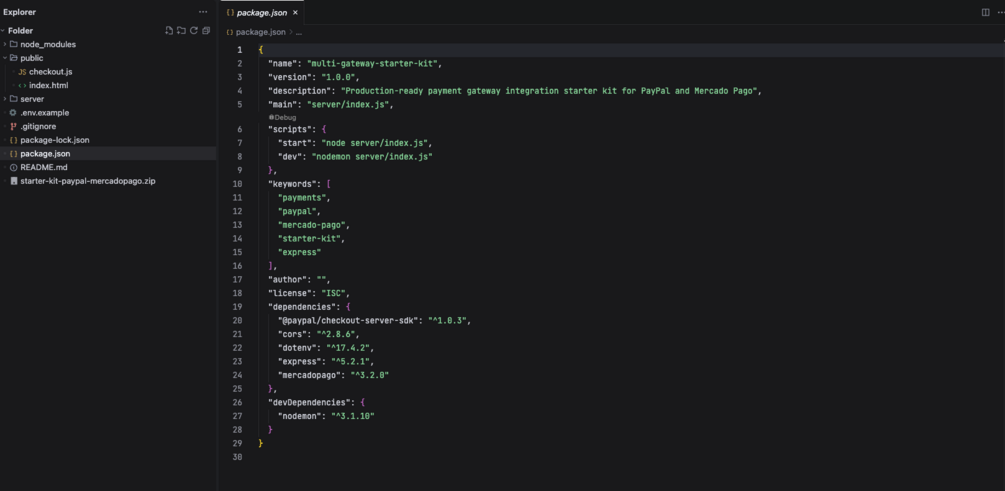Open index.html in the file tree
Screen dimensions: 1005x491
coord(49,85)
